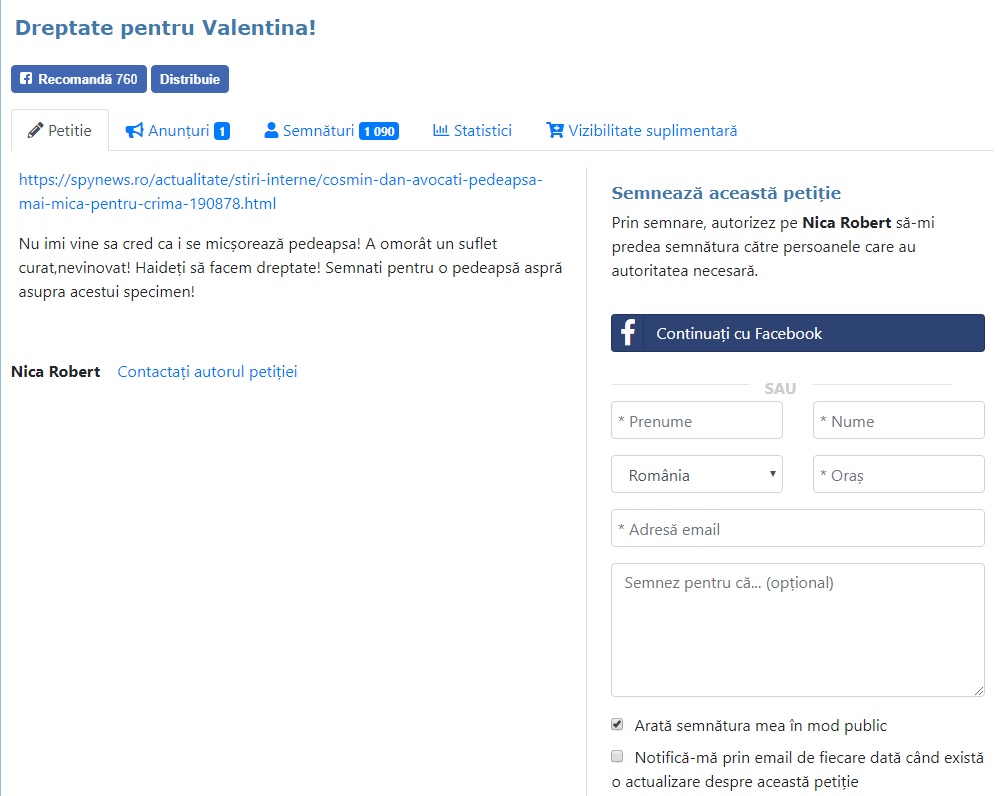This screenshot has height=796, width=998.
Task: Open the România country dropdown
Action: (697, 475)
